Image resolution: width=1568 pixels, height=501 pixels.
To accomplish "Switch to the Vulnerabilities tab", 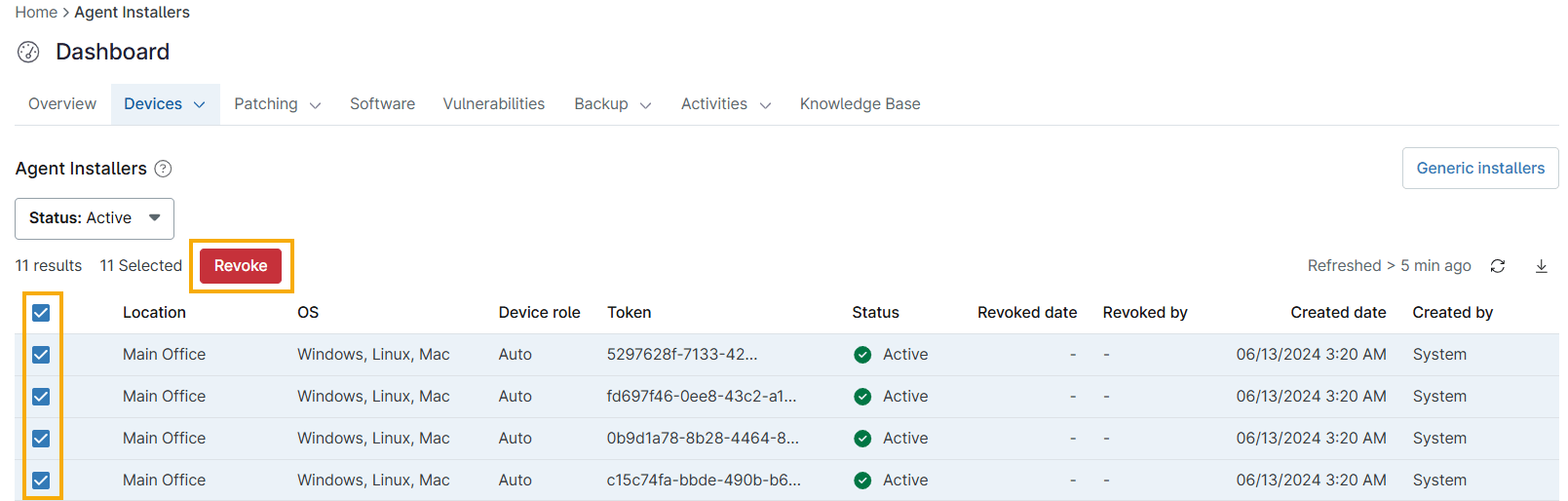I will click(x=493, y=104).
